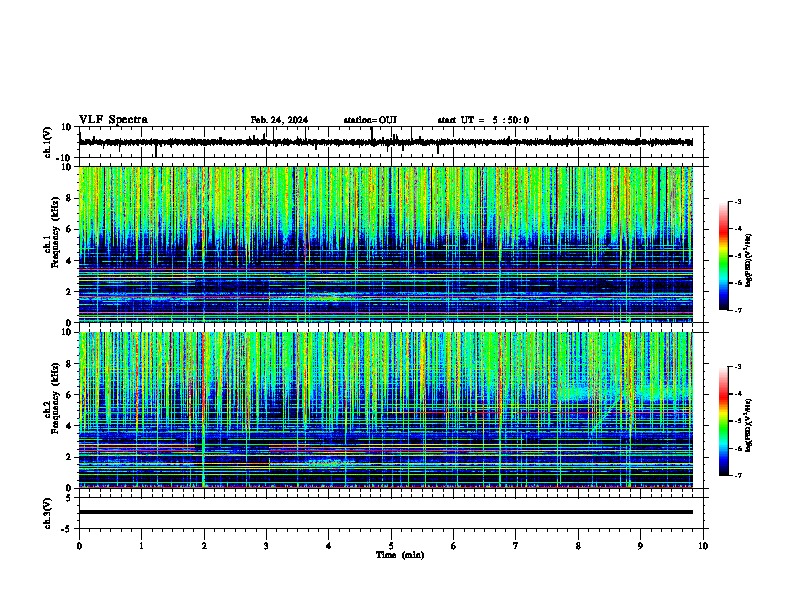Click the ch.3 flat black voltage trace
The height and width of the screenshot is (612, 792).
click(386, 512)
